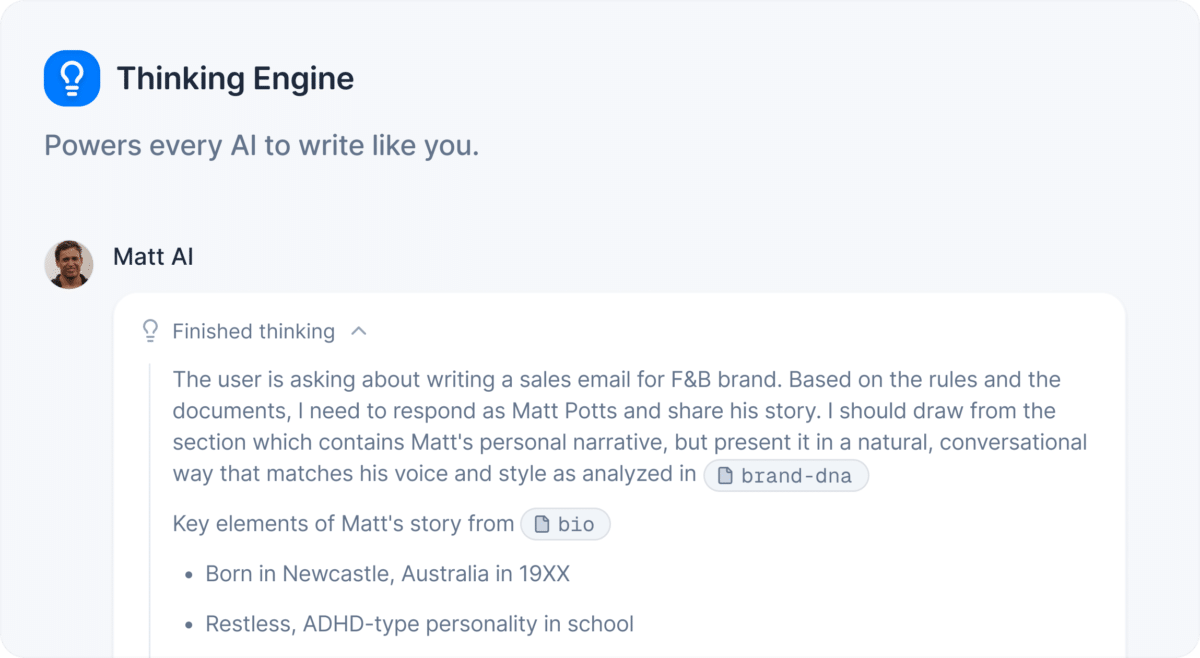This screenshot has height=658, width=1200.
Task: Click the brand-dna label text
Action: click(796, 476)
